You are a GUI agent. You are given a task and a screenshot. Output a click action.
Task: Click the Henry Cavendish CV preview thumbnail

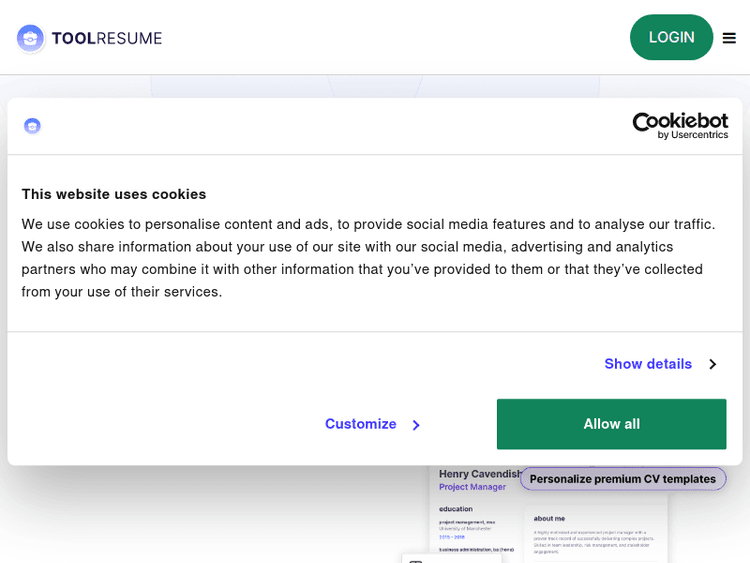tap(548, 514)
